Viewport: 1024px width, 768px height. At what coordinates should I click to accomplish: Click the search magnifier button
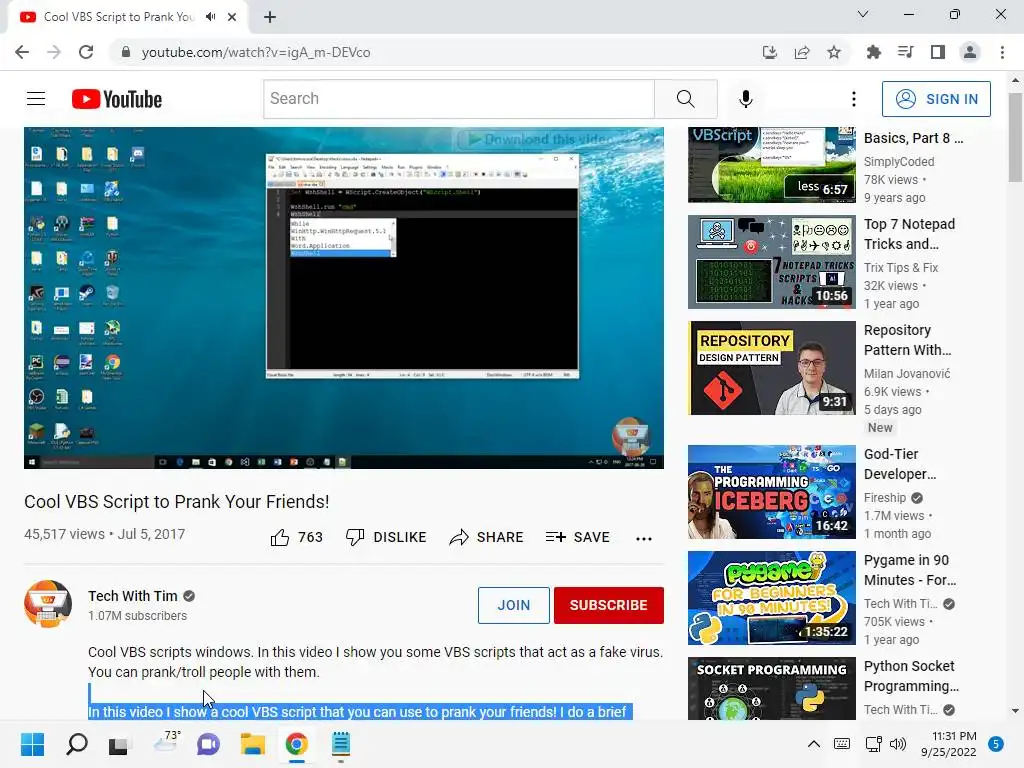point(686,99)
